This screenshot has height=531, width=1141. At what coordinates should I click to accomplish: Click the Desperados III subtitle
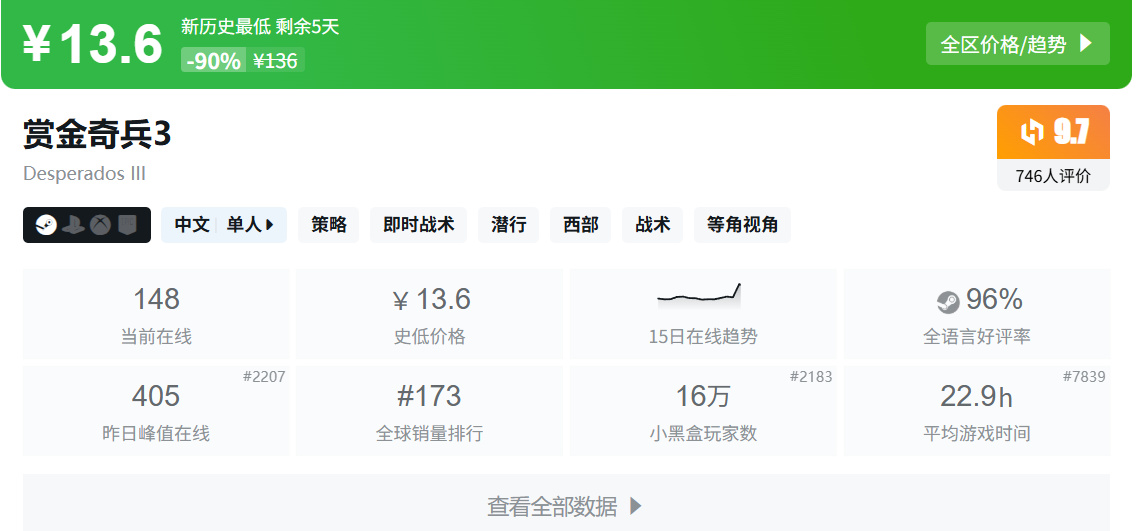tap(84, 174)
